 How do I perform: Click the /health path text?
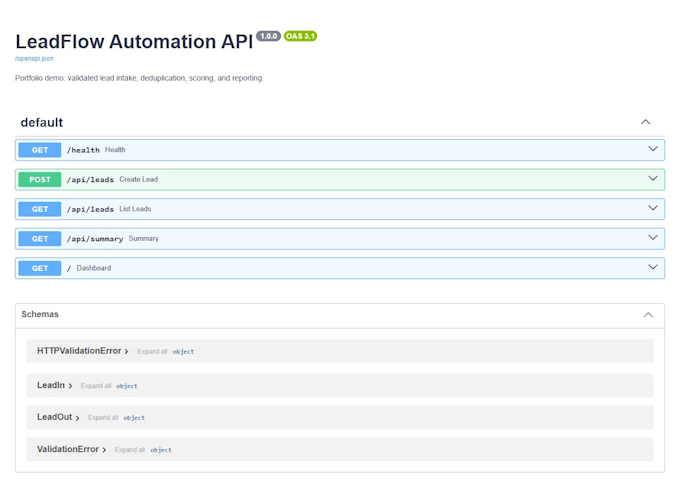coord(83,150)
